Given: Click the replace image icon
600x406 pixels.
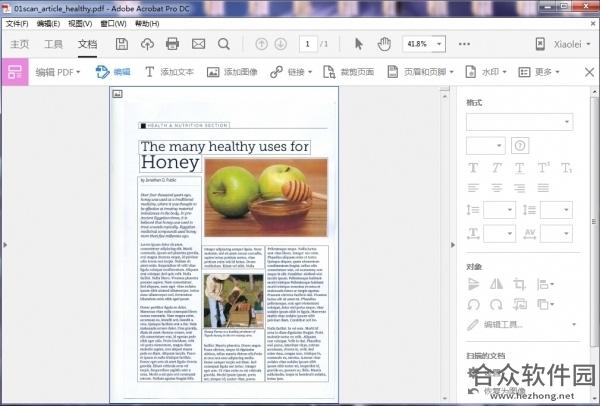Looking at the screenshot, I should (x=520, y=305).
